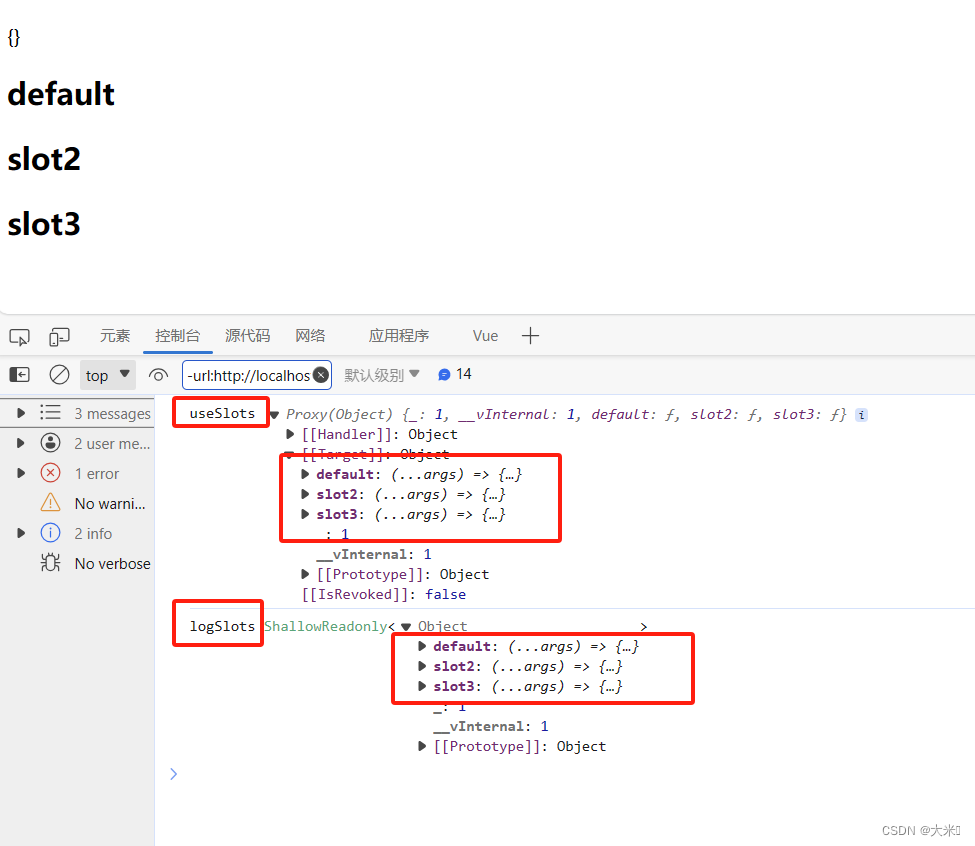975x846 pixels.
Task: Select the 2 user messages filter
Action: click(x=81, y=443)
